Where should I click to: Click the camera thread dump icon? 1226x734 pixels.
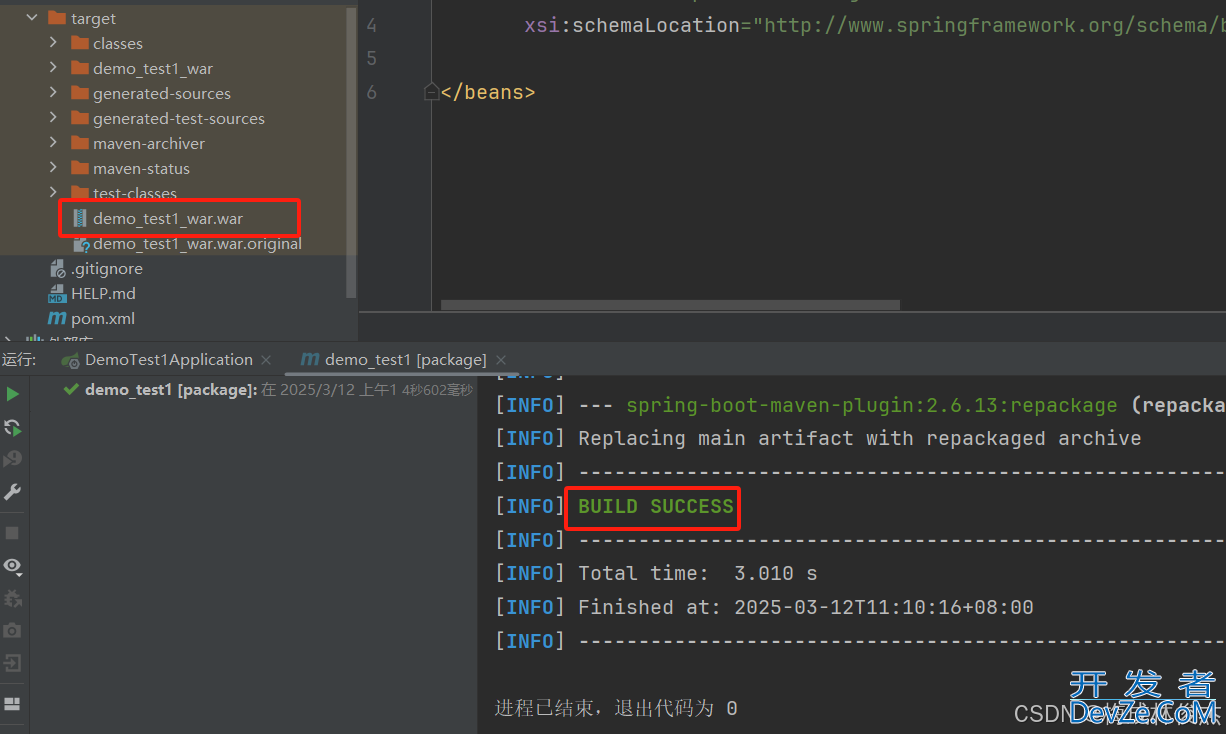12,631
